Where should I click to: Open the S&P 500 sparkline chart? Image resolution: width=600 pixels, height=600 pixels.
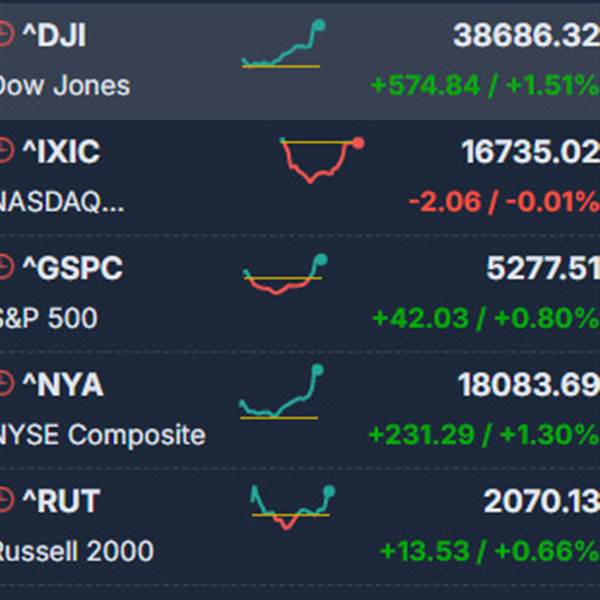pos(285,274)
